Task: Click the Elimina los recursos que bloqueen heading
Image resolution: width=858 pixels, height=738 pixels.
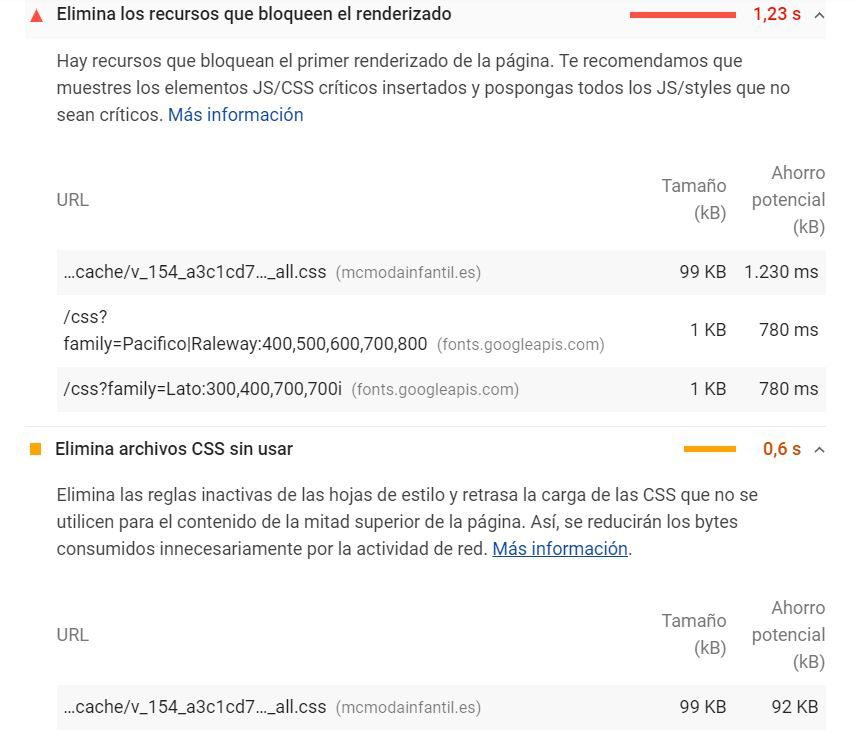Action: 254,14
